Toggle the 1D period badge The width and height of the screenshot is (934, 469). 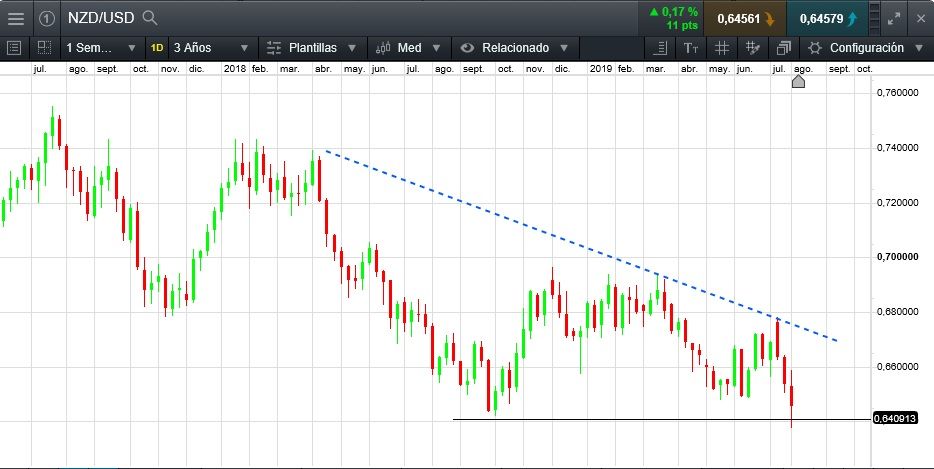pos(157,48)
